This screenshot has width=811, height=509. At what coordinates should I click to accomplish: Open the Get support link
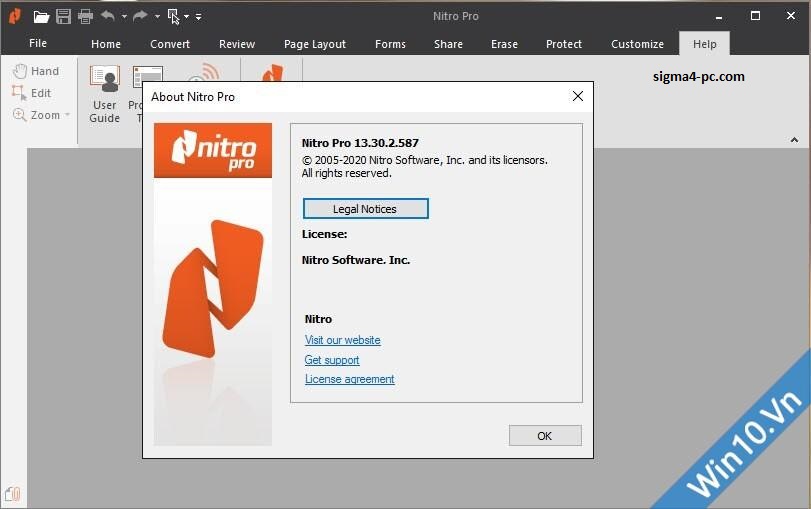(332, 360)
